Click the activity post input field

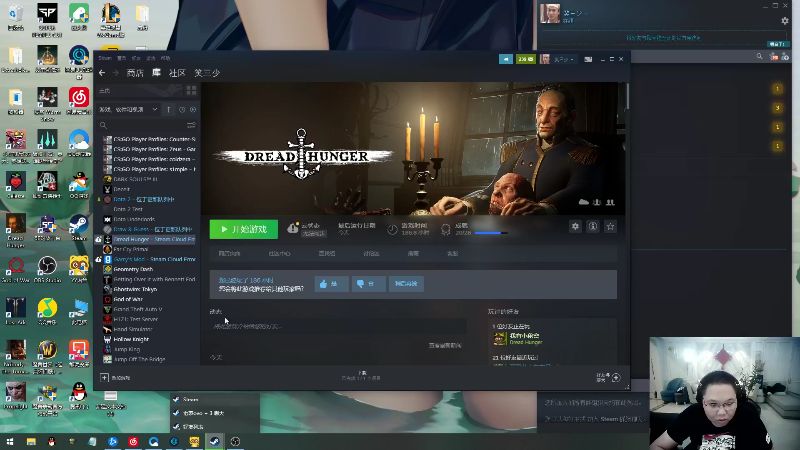338,326
